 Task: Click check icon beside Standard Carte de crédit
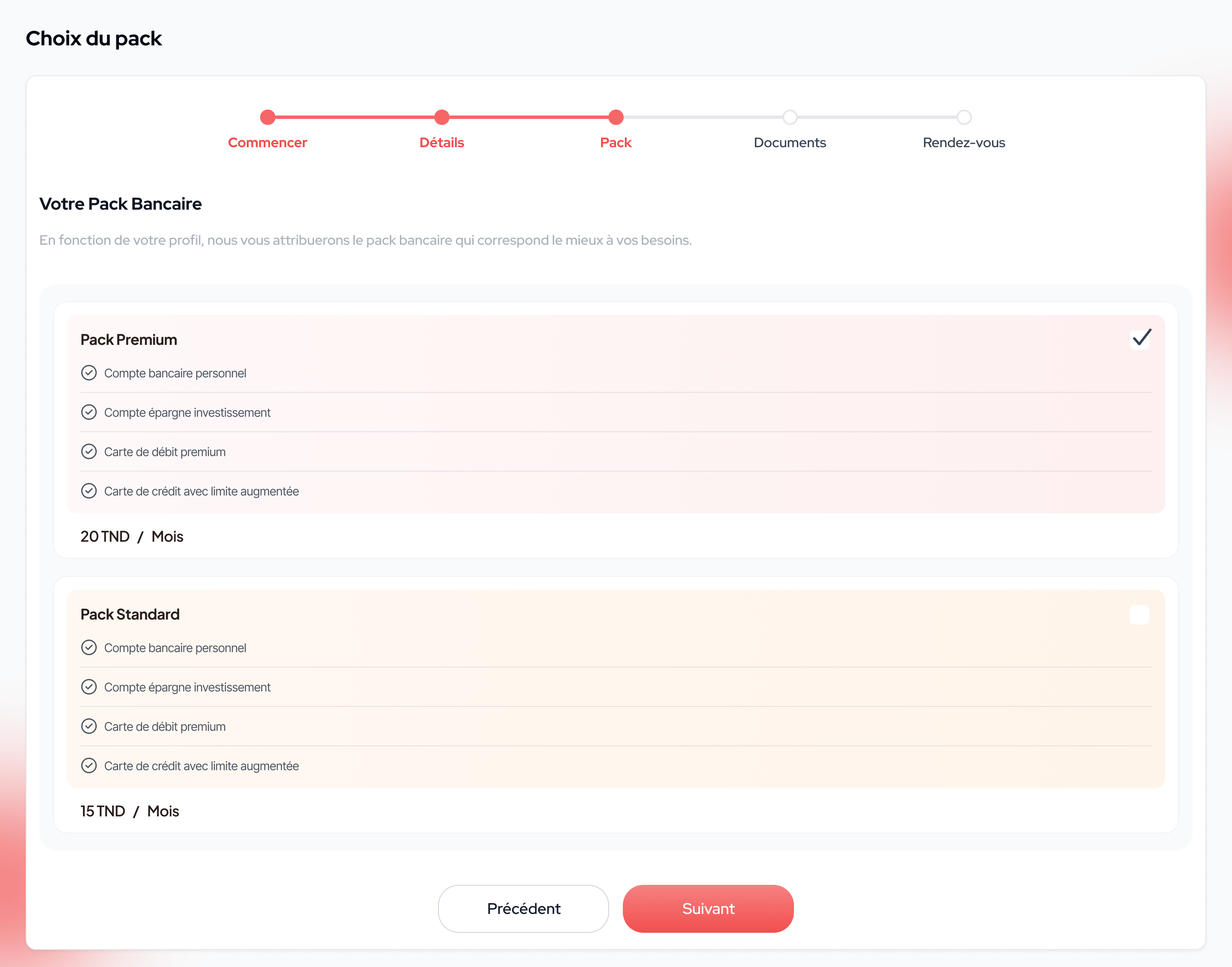[89, 765]
